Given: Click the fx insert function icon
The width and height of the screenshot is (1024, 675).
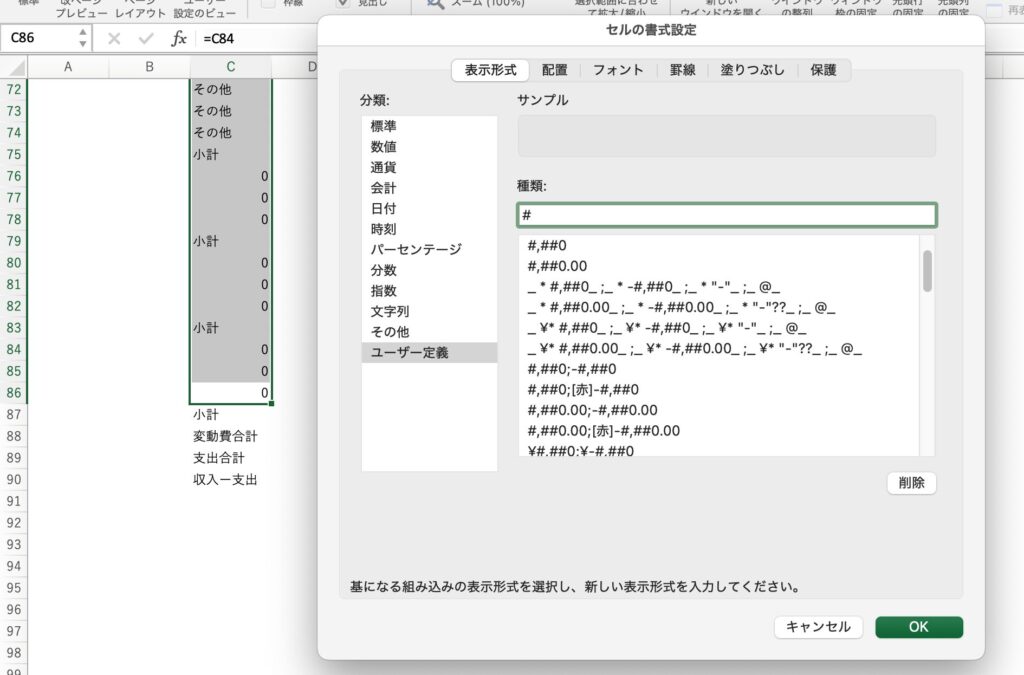Looking at the screenshot, I should [x=179, y=38].
